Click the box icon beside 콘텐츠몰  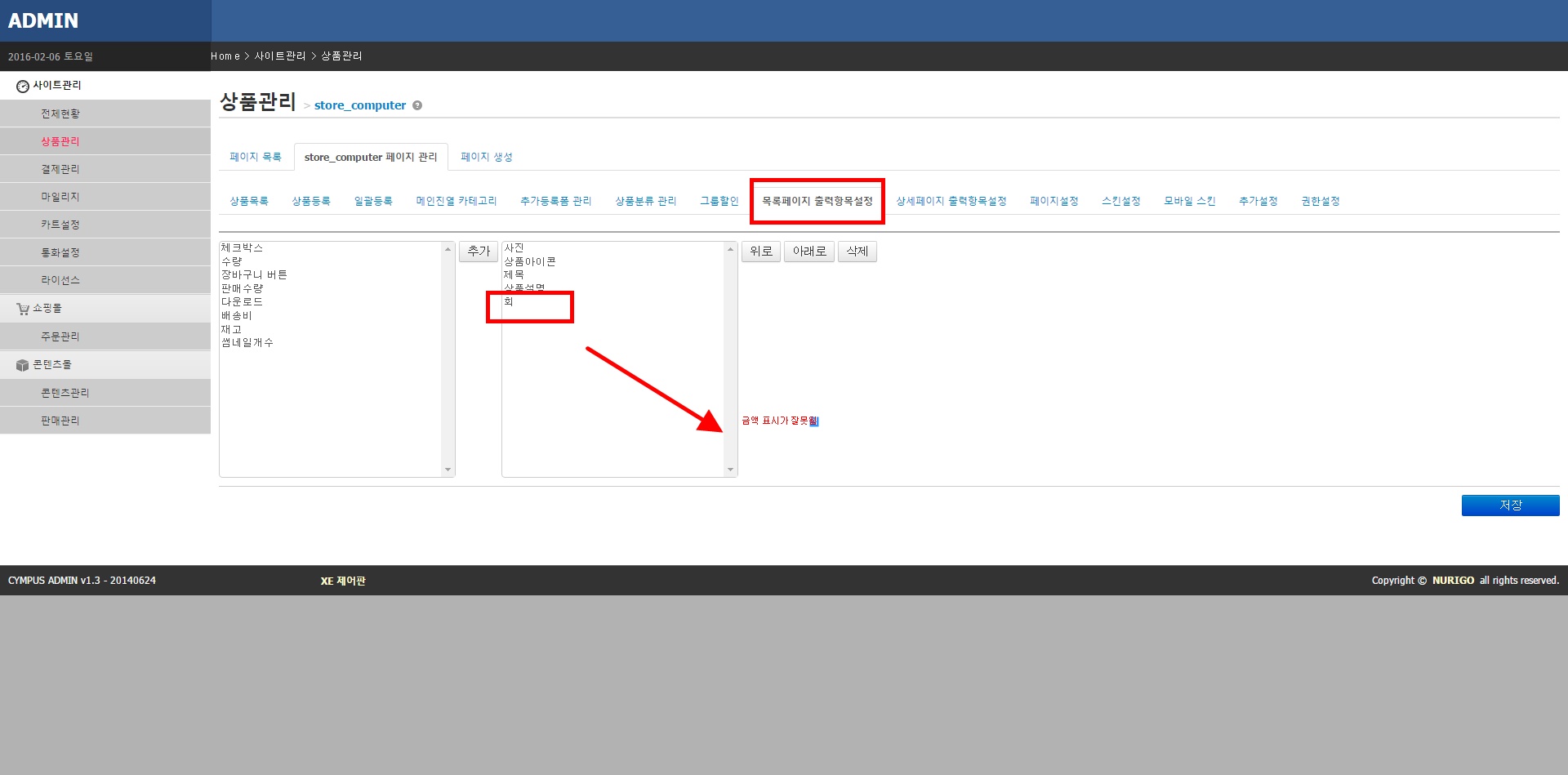[x=22, y=365]
